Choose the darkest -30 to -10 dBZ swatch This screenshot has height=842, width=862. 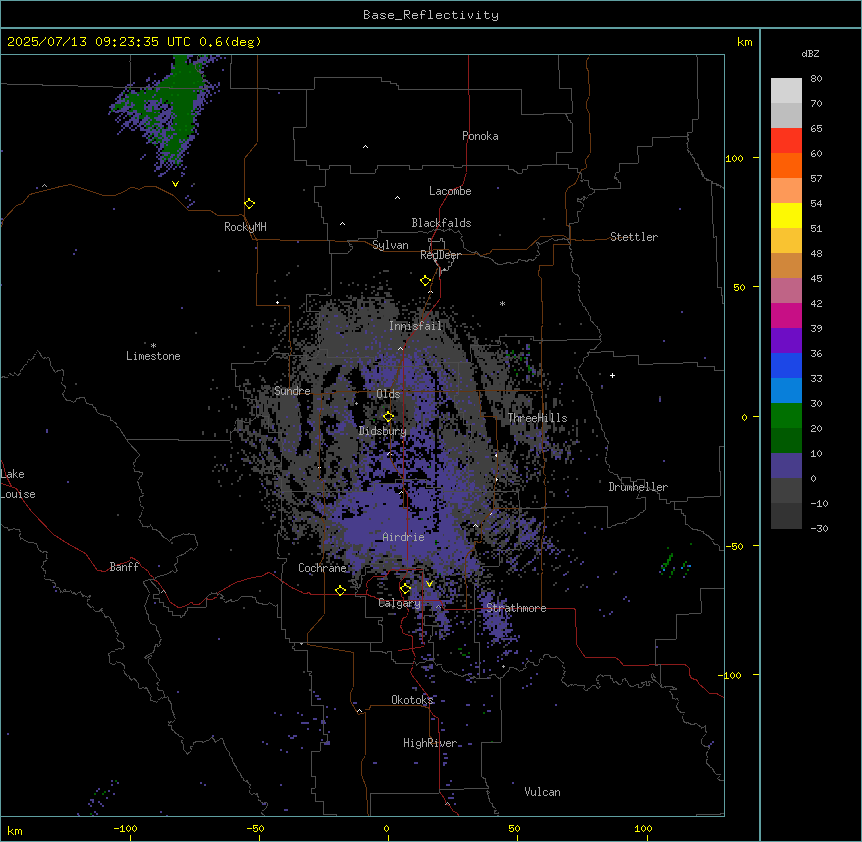pos(786,516)
